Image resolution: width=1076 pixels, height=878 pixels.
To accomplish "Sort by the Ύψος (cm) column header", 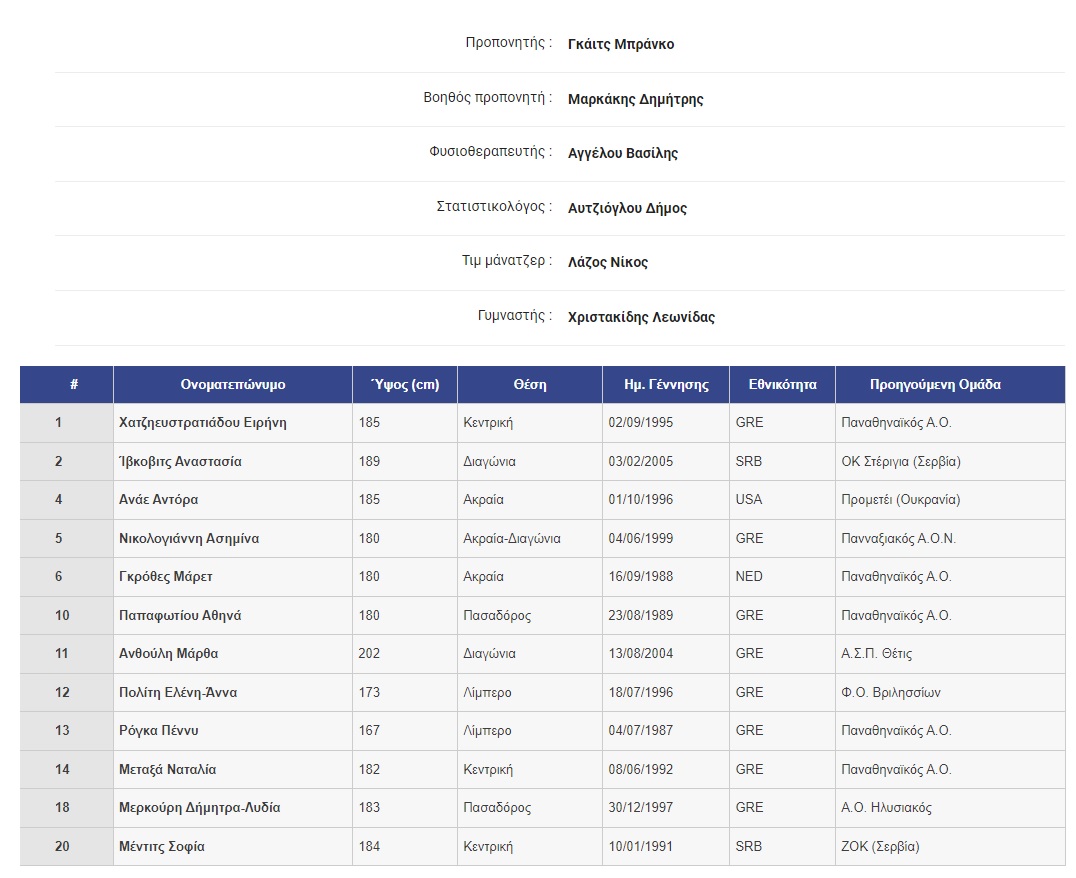I will coord(404,384).
